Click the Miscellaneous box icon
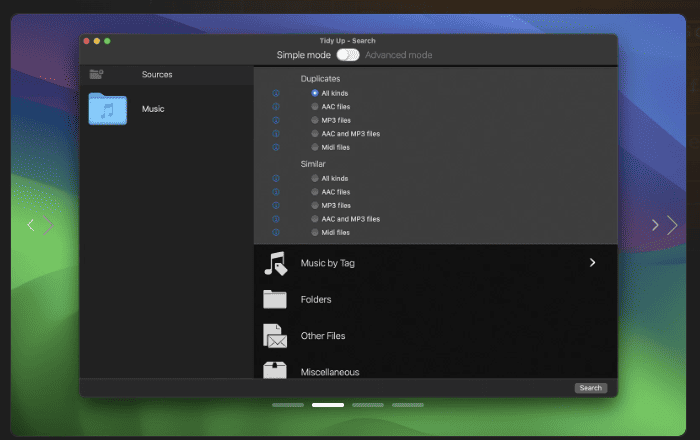The image size is (700, 440). pos(275,370)
